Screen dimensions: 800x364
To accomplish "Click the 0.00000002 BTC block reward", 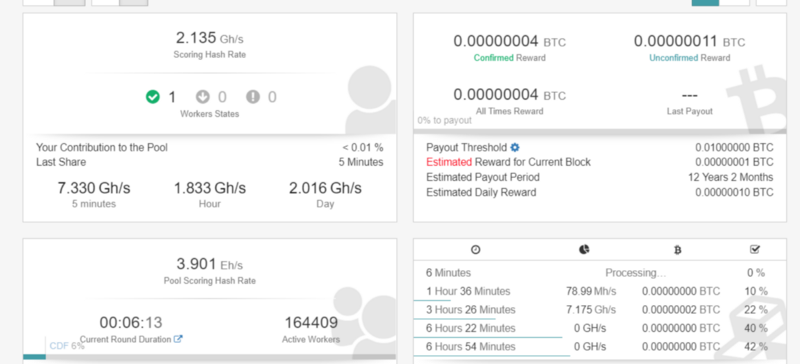I will 681,310.
